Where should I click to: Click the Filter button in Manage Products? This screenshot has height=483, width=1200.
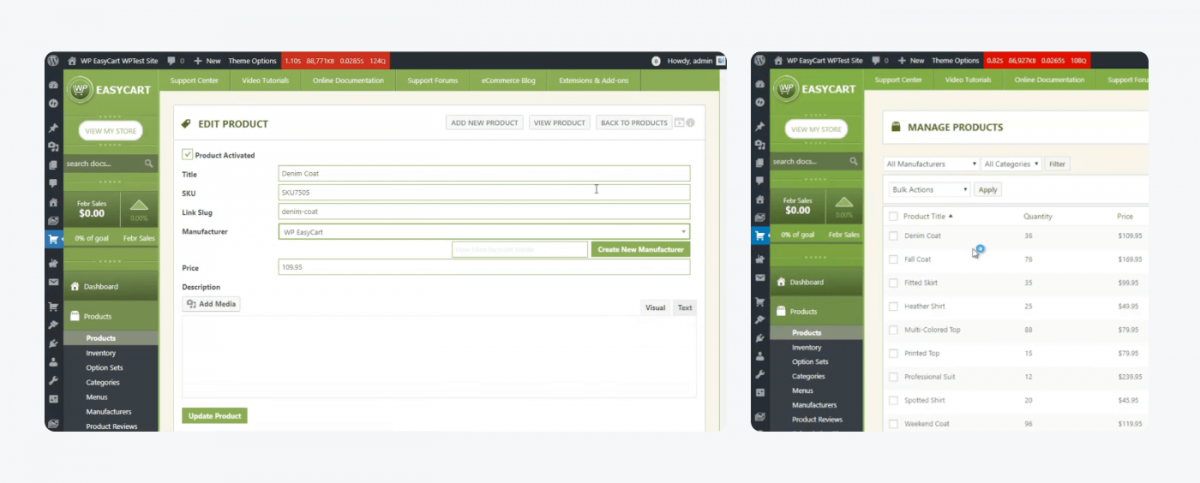tap(1057, 163)
